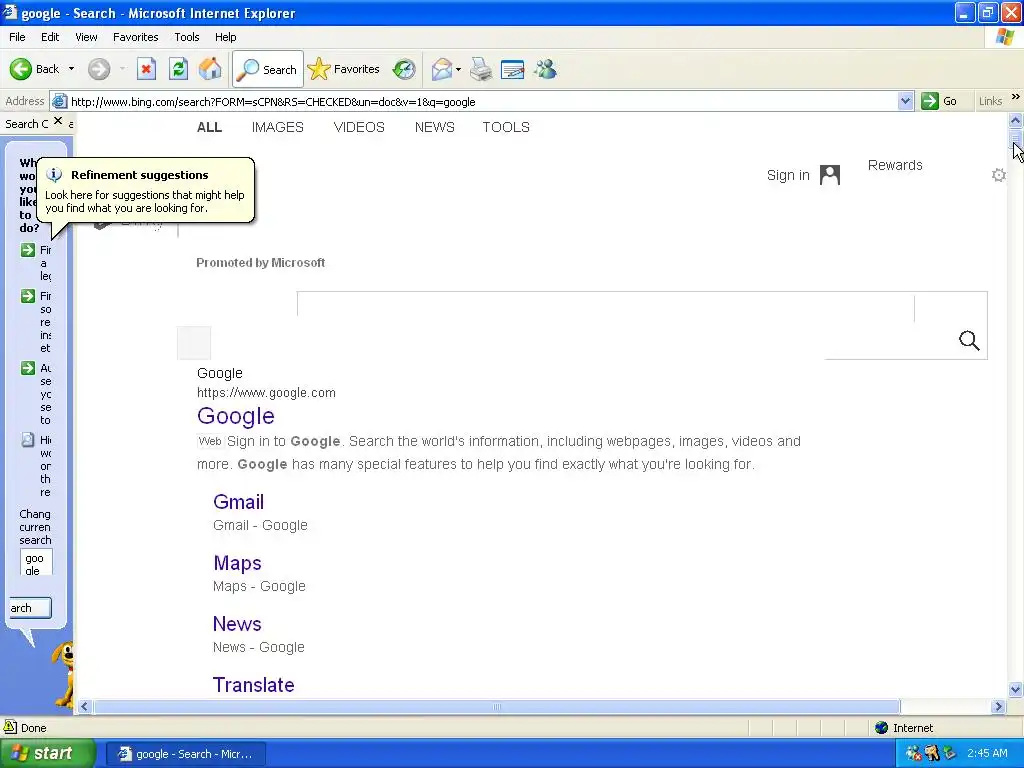
Task: Open the File menu
Action: tap(17, 37)
